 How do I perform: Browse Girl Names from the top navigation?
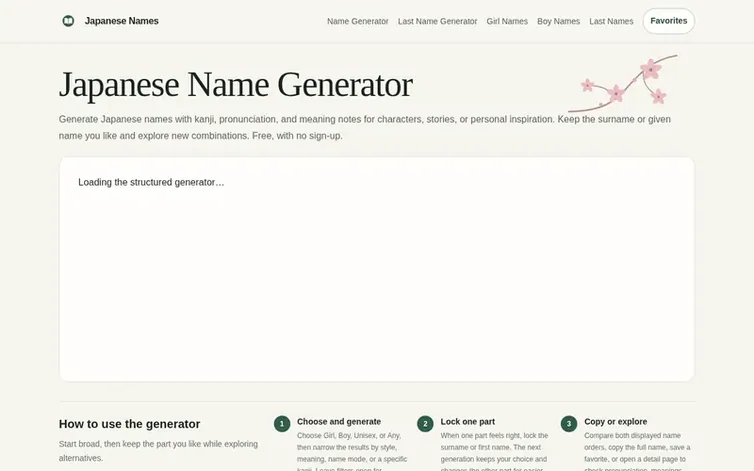click(507, 21)
